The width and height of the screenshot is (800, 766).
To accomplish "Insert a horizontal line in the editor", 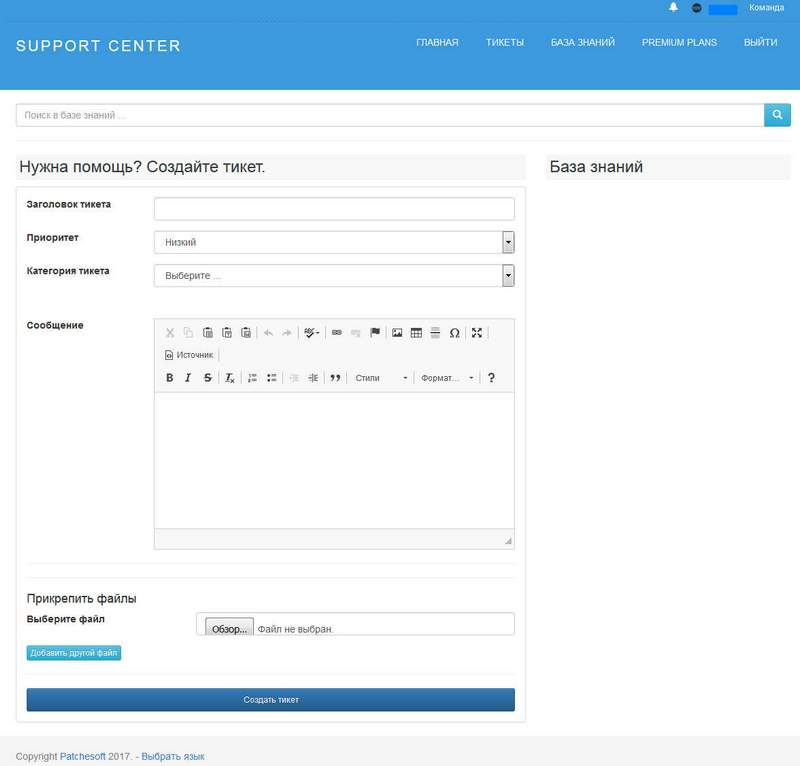I will click(x=435, y=333).
